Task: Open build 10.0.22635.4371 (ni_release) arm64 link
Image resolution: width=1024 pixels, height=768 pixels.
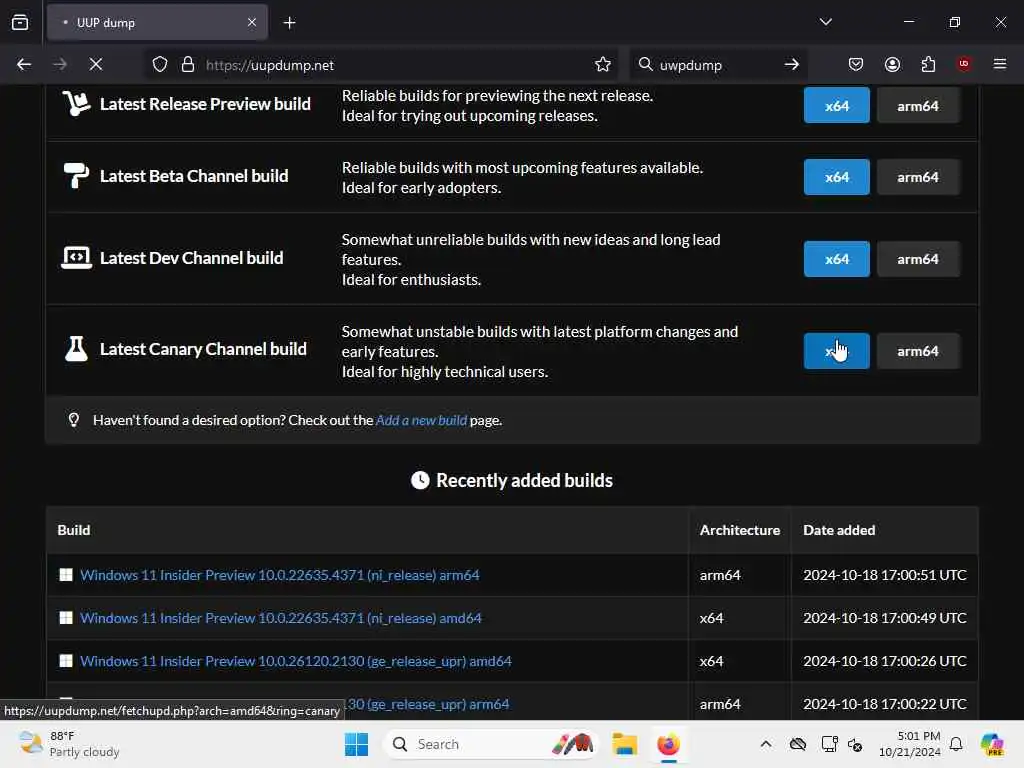Action: 280,575
